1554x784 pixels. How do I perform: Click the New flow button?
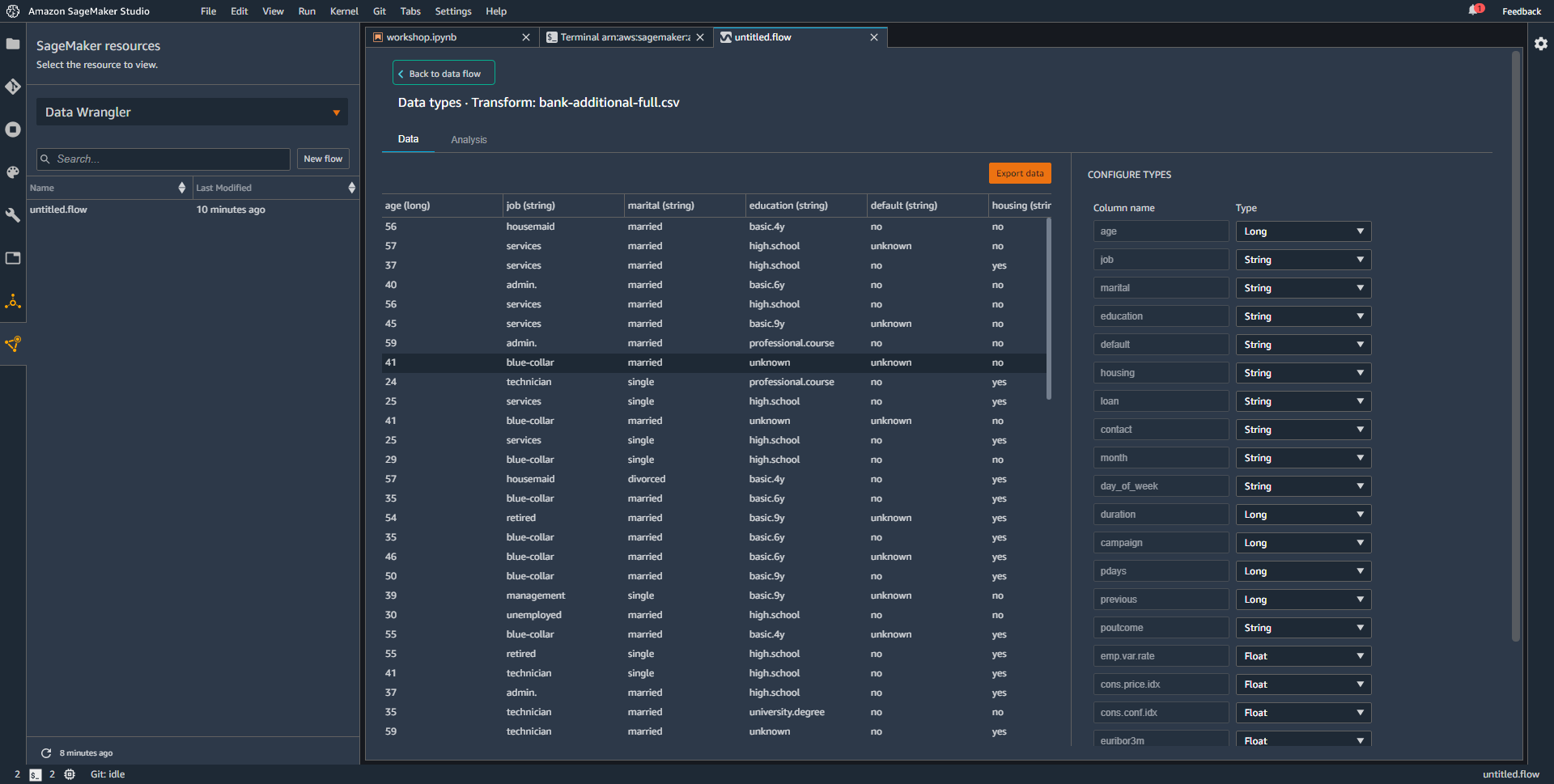coord(323,159)
